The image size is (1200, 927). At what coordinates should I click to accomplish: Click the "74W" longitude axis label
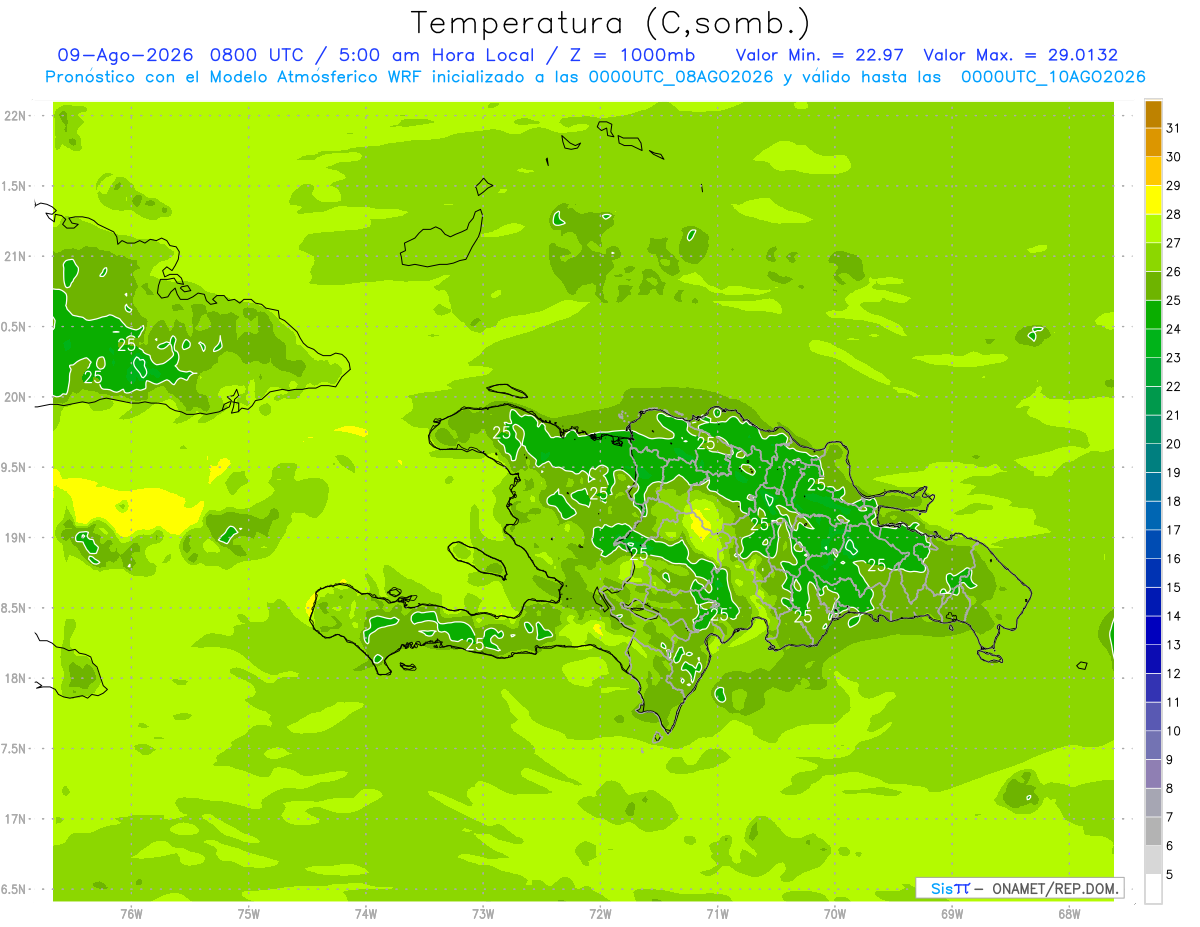366,913
